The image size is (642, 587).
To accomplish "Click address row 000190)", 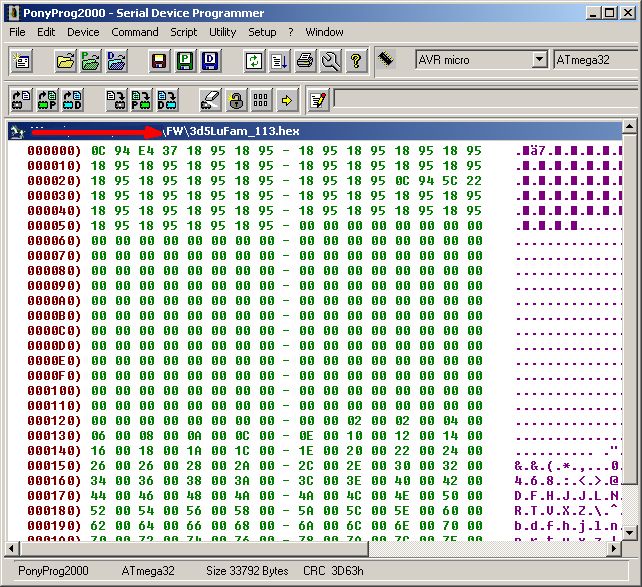I will point(54,526).
